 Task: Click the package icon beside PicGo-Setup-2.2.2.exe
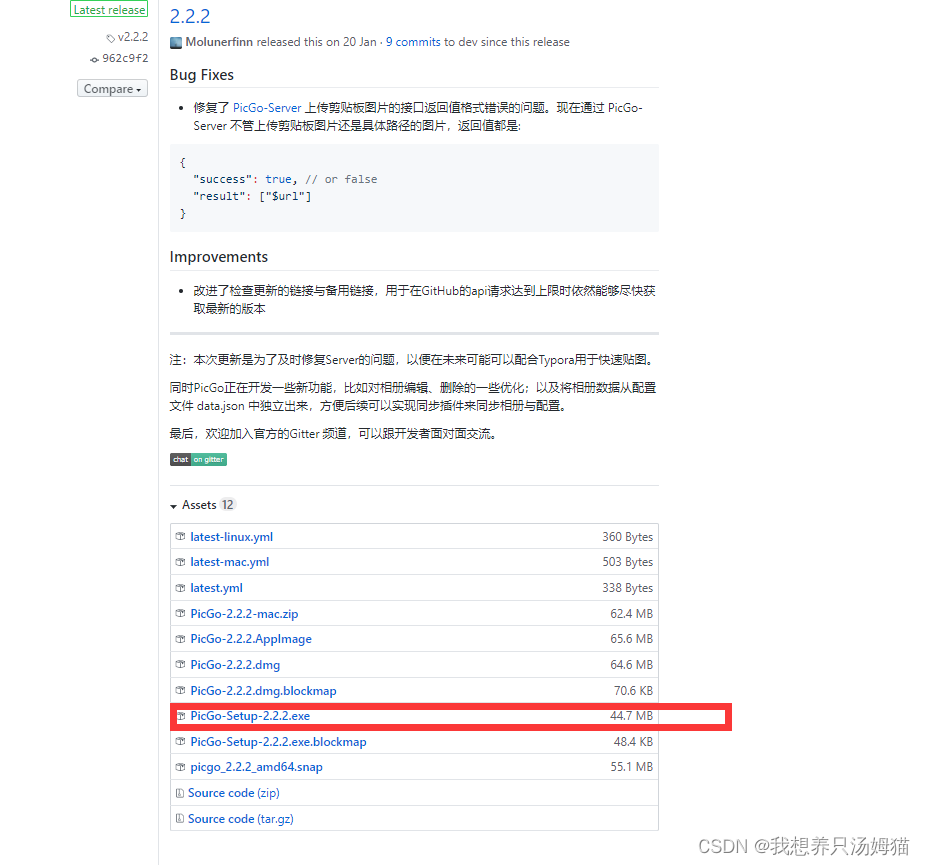tap(182, 716)
